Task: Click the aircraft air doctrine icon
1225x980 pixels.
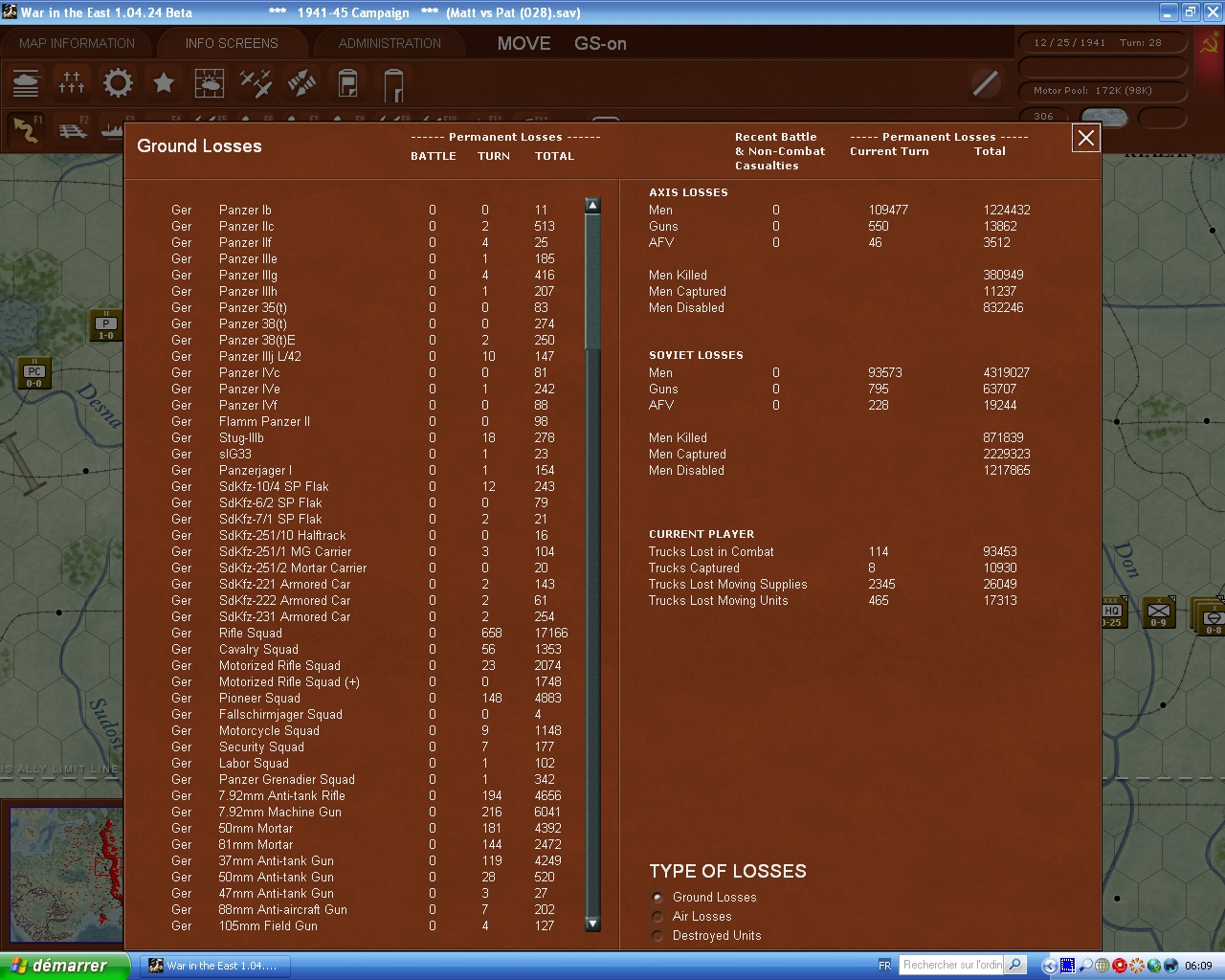Action: tap(256, 83)
